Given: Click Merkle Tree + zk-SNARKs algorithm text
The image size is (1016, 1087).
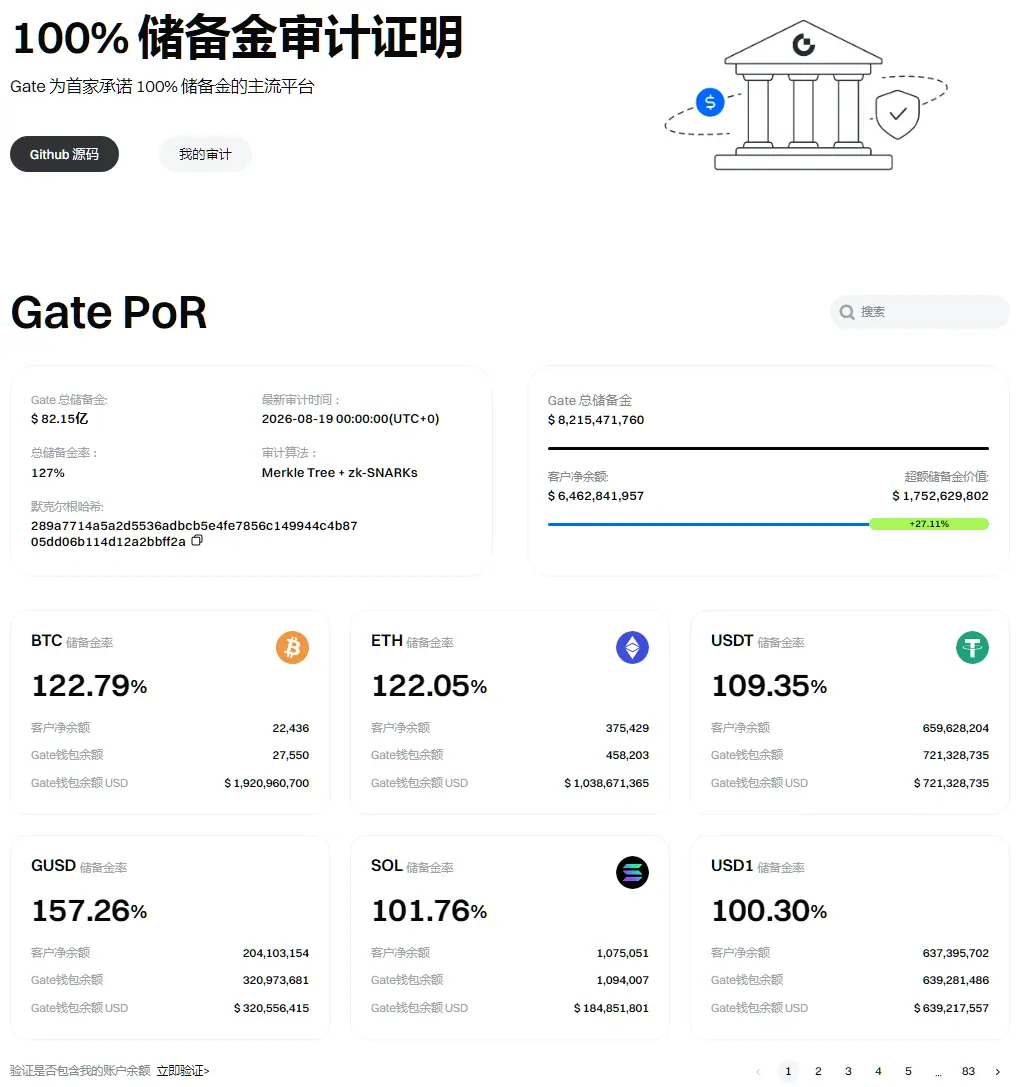Looking at the screenshot, I should pyautogui.click(x=340, y=473).
